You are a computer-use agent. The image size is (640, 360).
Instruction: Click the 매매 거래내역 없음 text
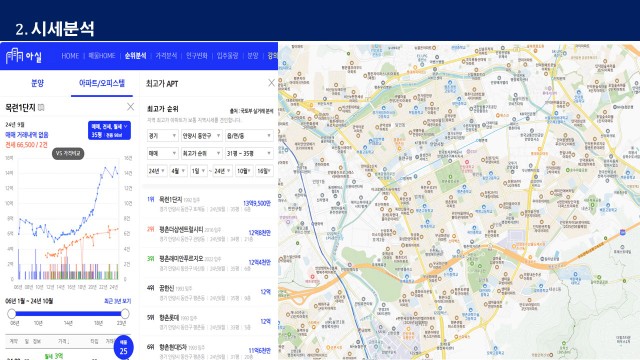click(x=27, y=135)
